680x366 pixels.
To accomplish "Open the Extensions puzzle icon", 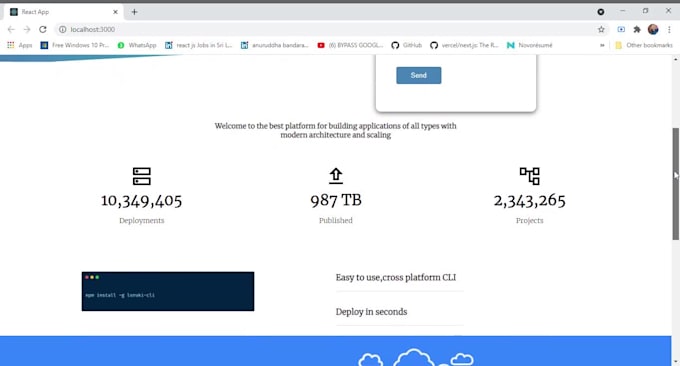I will click(637, 29).
